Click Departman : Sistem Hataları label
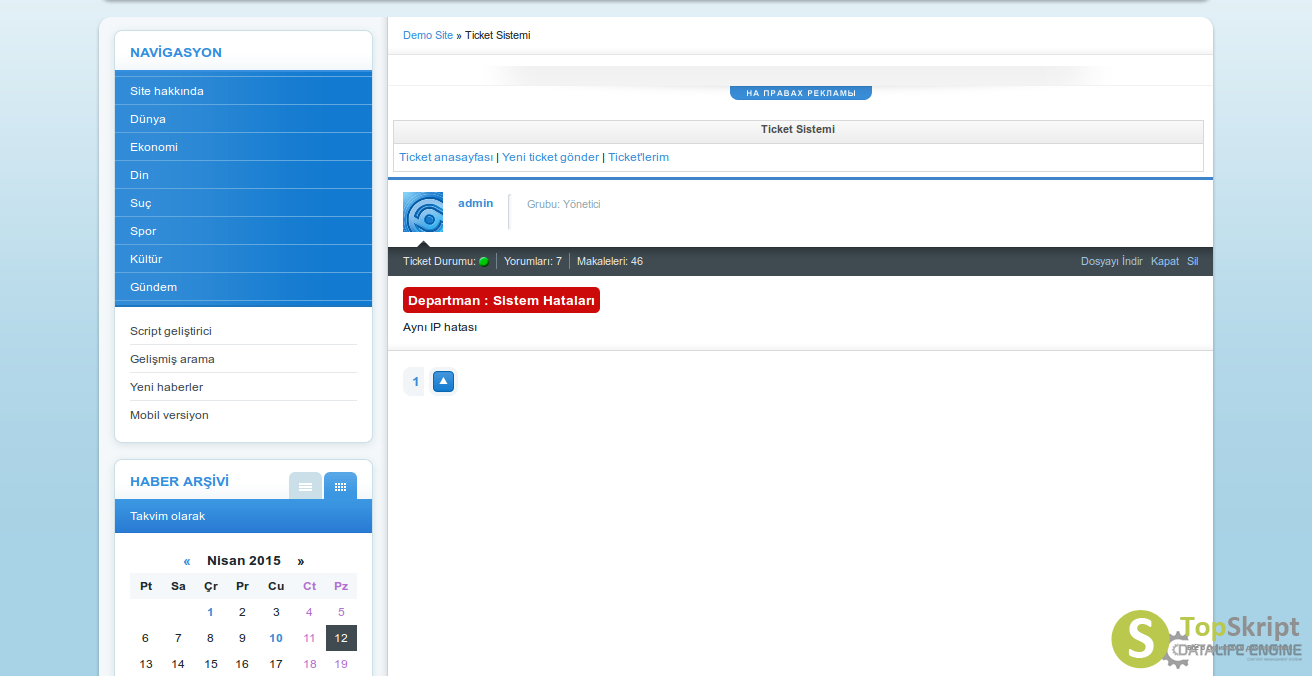This screenshot has width=1312, height=676. click(x=501, y=300)
